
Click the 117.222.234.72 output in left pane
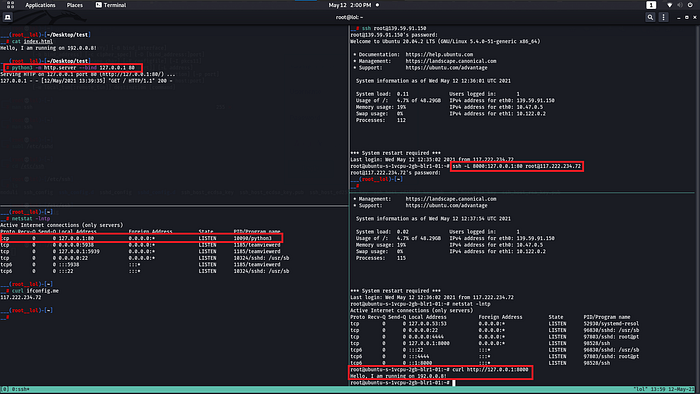[x=21, y=297]
